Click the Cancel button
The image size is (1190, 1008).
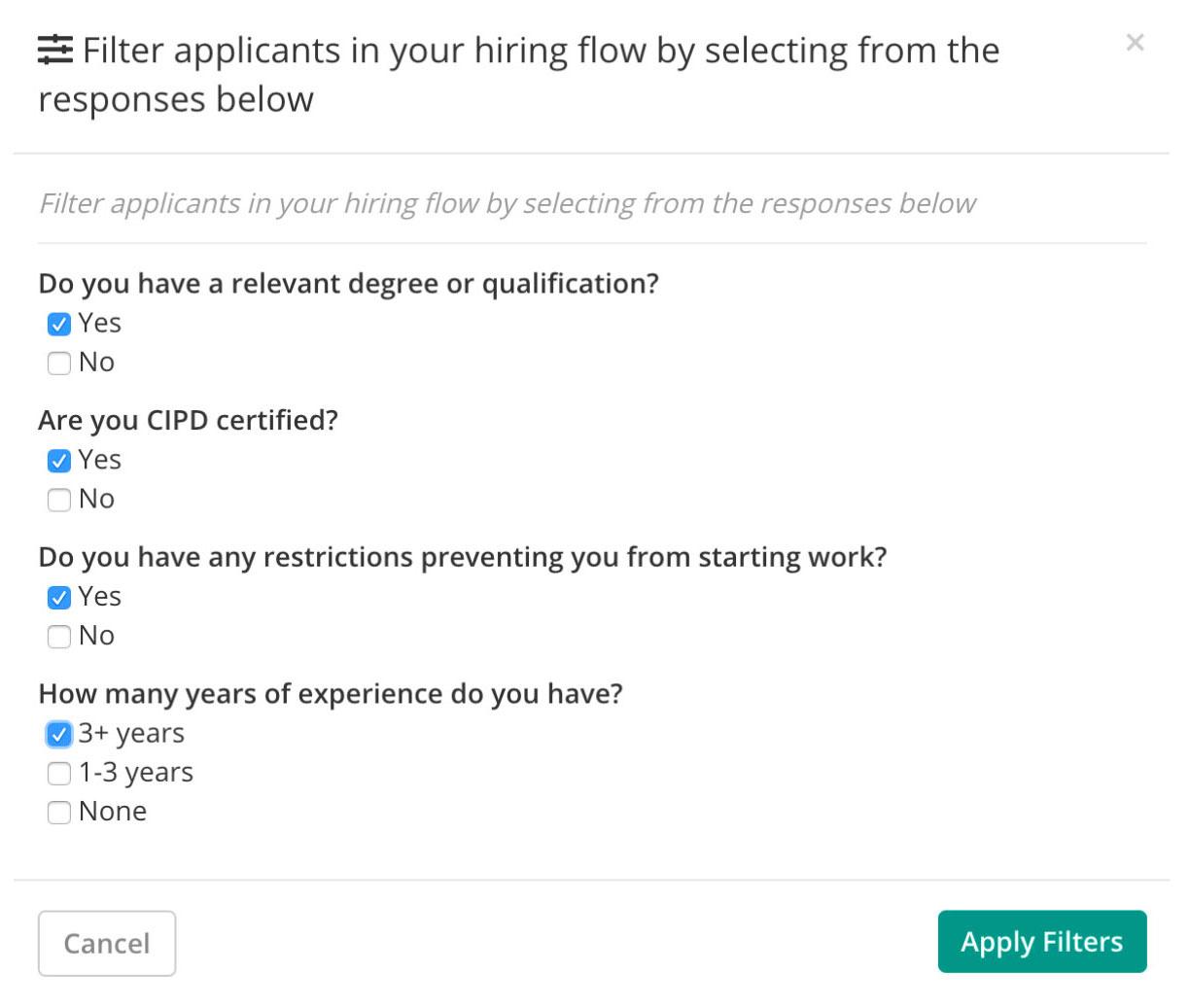(x=107, y=943)
